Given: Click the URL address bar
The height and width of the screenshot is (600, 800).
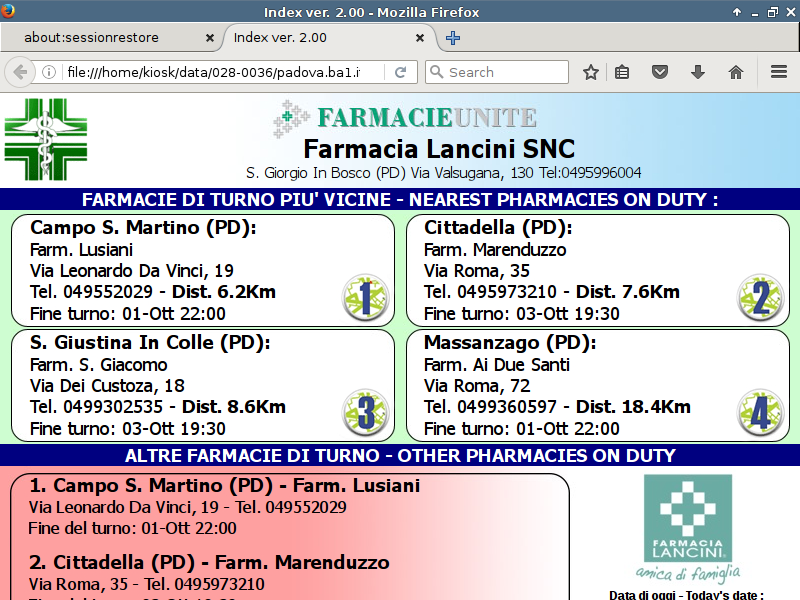Looking at the screenshot, I should tap(220, 72).
